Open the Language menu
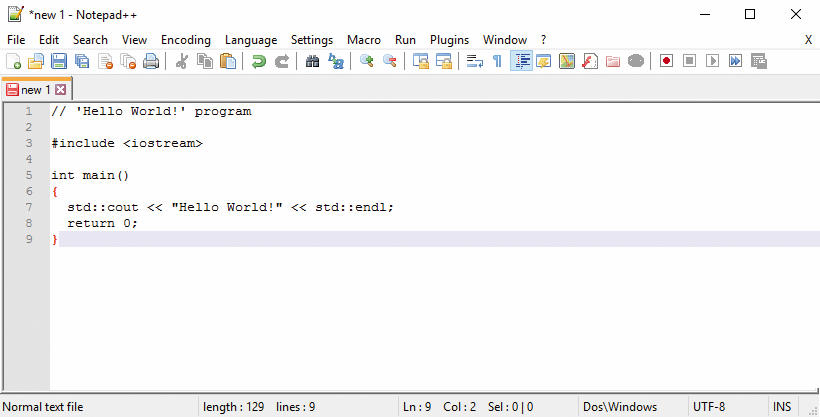The image size is (820, 417). click(x=251, y=40)
